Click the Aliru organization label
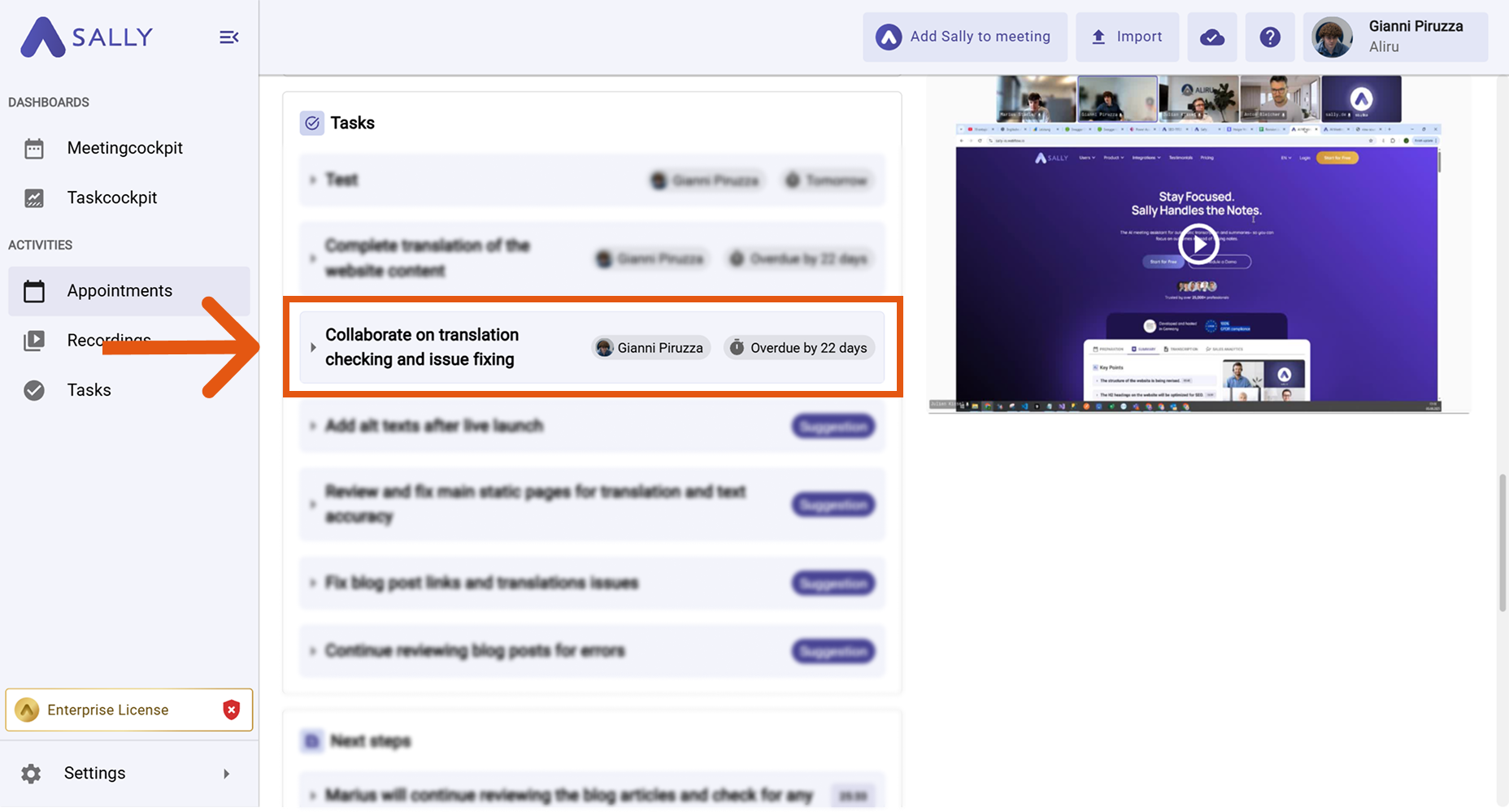Image resolution: width=1509 pixels, height=812 pixels. click(1384, 47)
